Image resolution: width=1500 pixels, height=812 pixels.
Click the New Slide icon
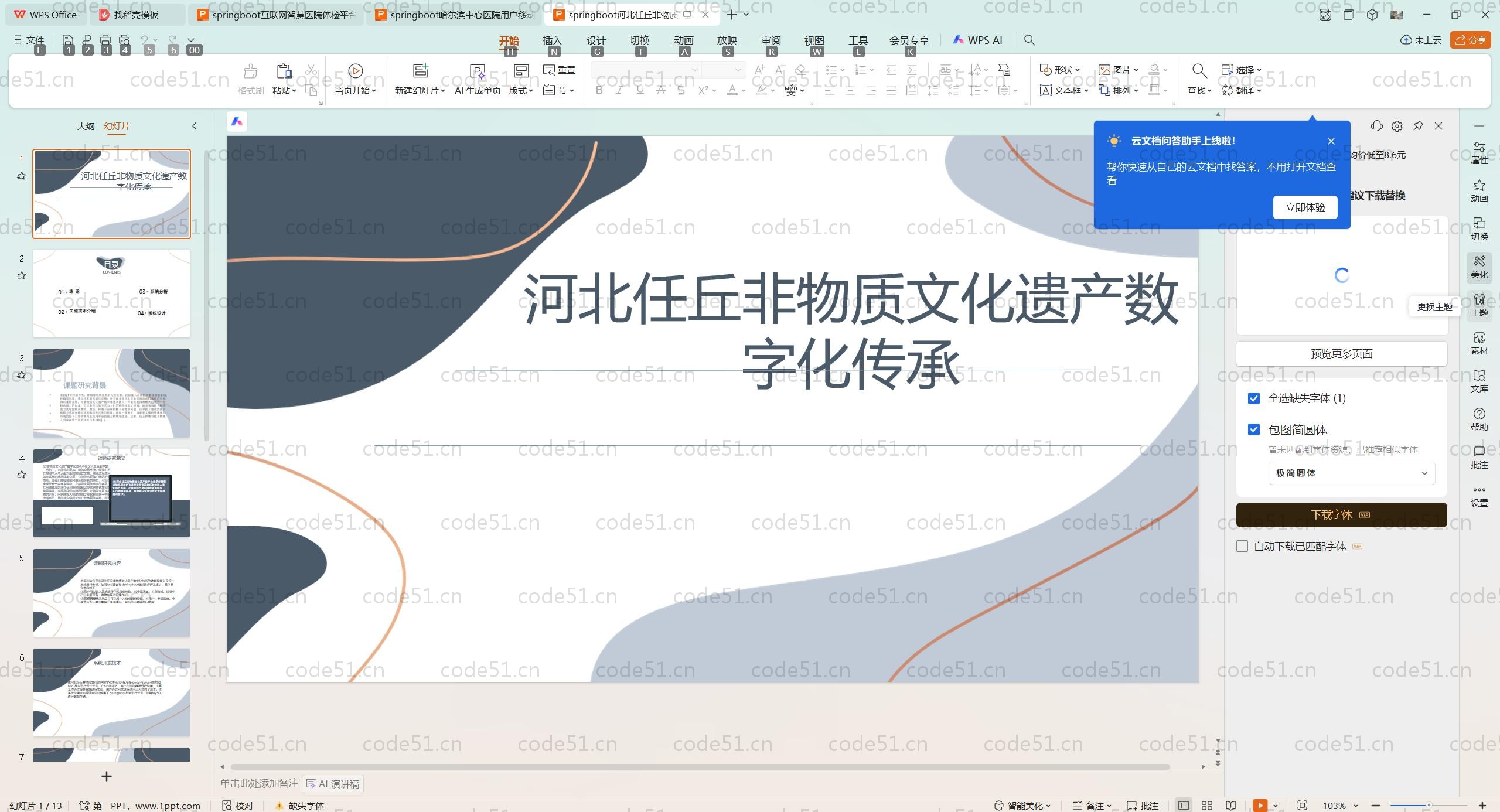(x=420, y=71)
